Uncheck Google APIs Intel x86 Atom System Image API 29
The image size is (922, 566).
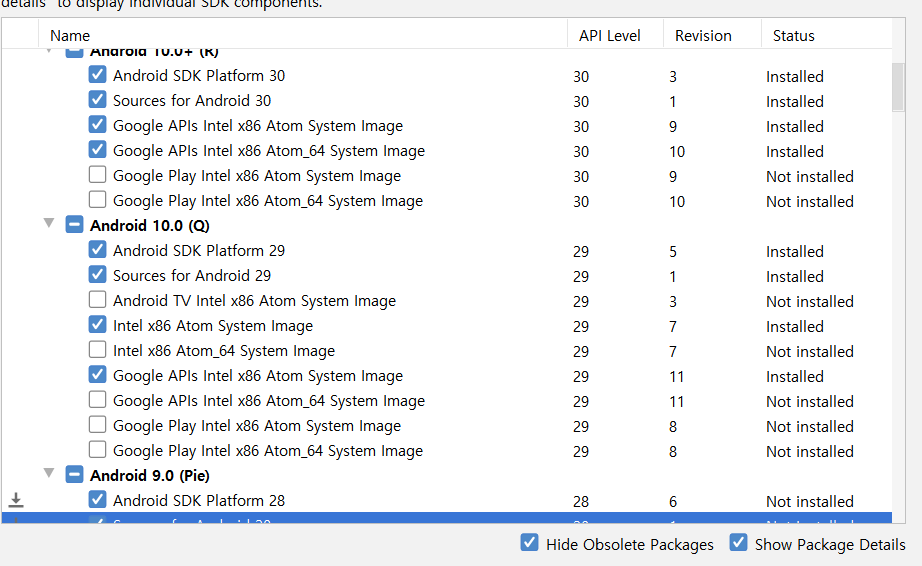click(98, 374)
